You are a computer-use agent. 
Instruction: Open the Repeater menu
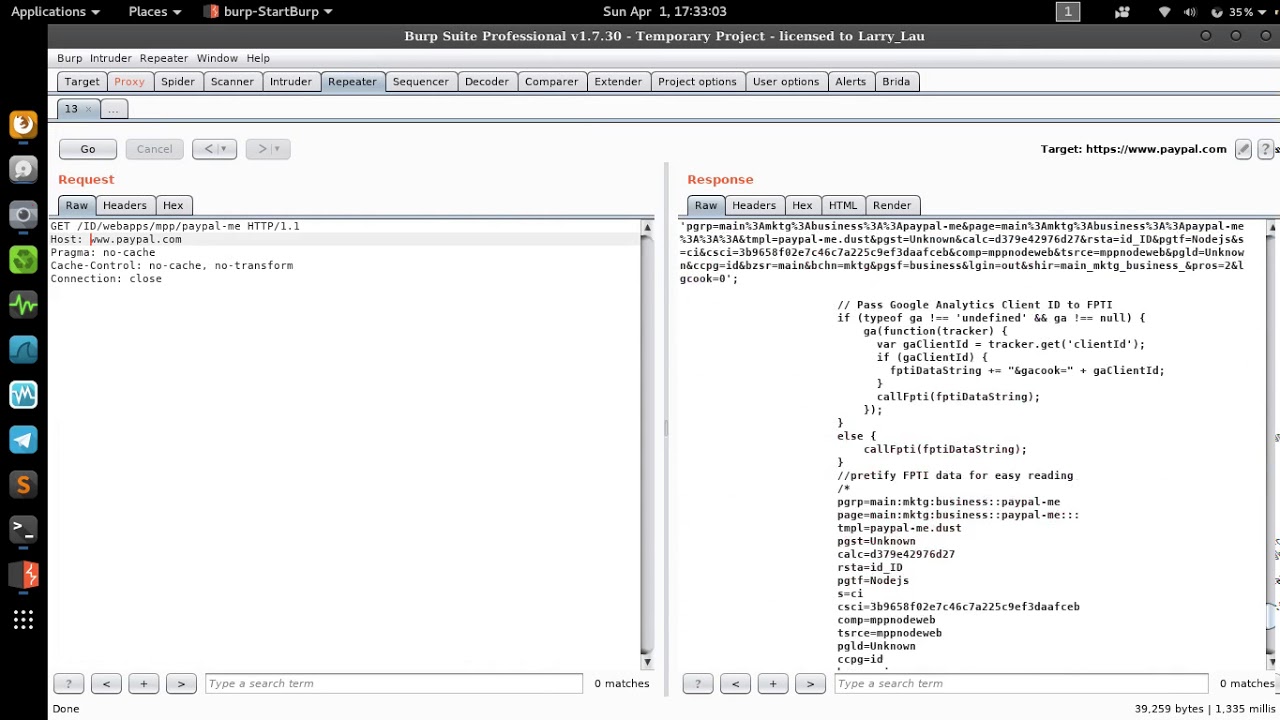coord(164,58)
